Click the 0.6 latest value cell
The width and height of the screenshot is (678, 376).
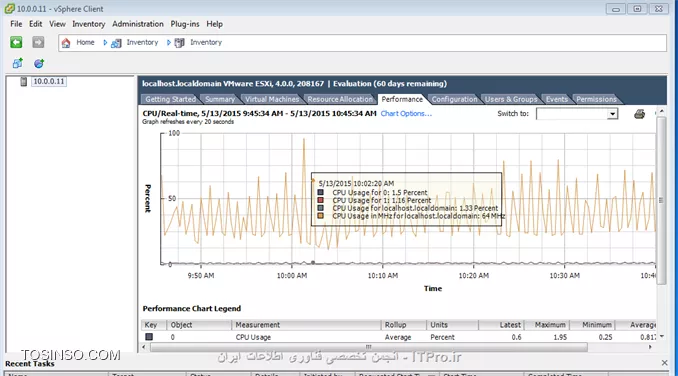(516, 337)
